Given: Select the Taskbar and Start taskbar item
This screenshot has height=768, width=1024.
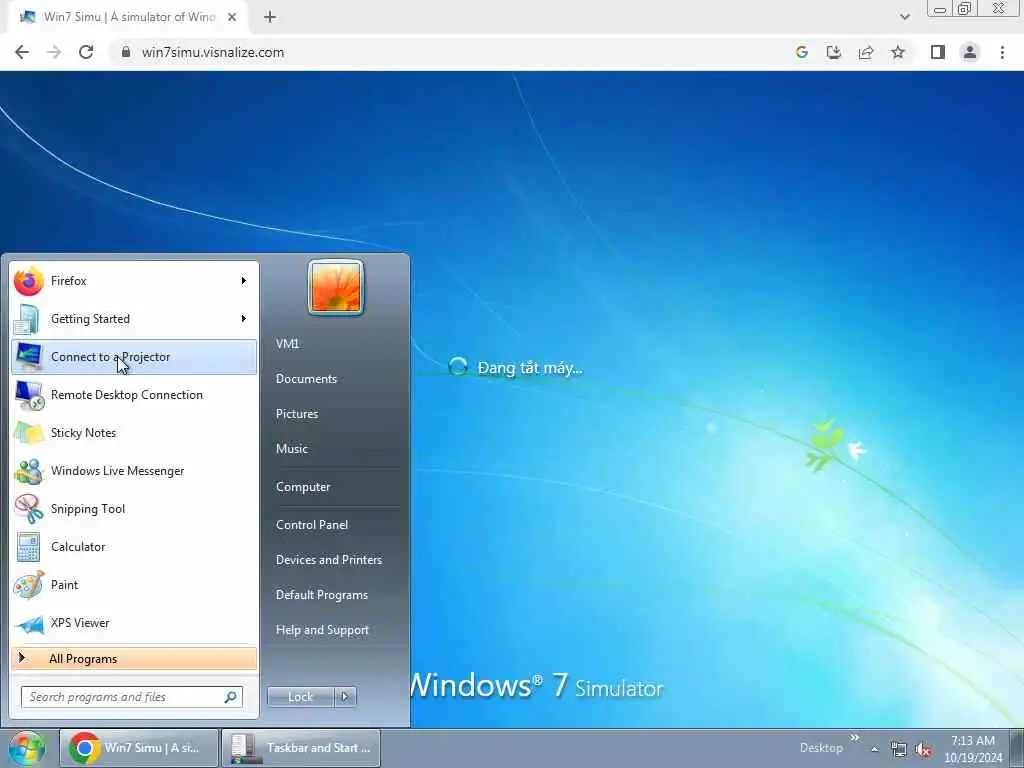Looking at the screenshot, I should pyautogui.click(x=300, y=748).
